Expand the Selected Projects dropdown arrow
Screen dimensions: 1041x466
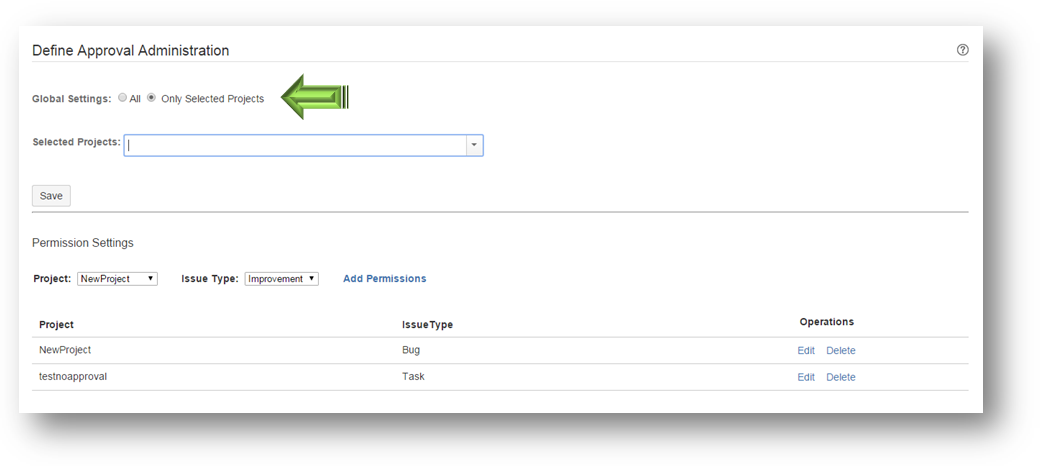tap(474, 146)
